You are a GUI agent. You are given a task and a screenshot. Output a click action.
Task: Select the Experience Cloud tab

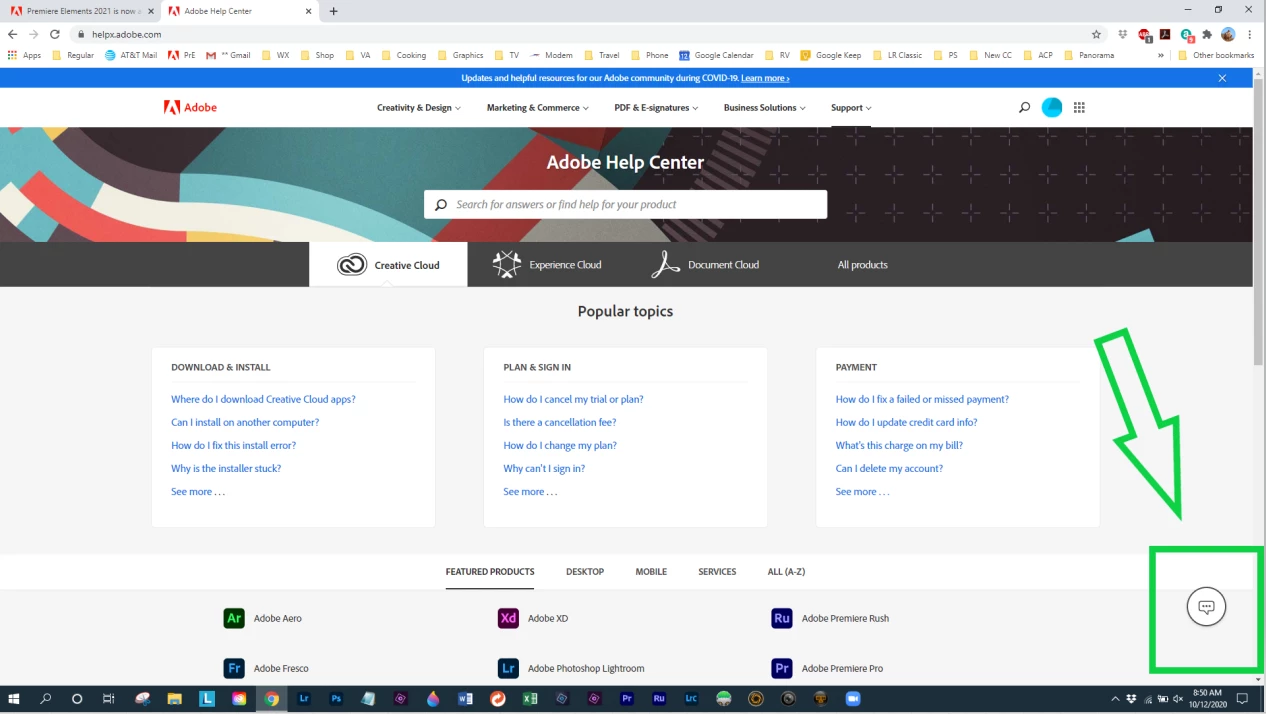[547, 264]
